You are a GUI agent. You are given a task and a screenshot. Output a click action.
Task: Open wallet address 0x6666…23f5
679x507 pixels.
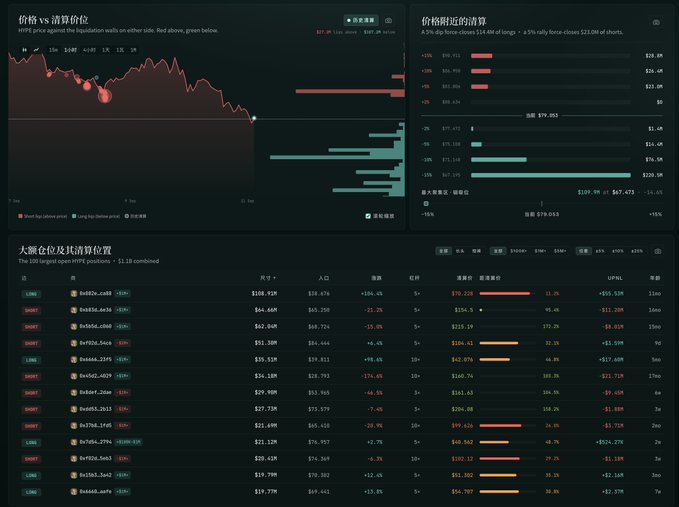(95, 359)
